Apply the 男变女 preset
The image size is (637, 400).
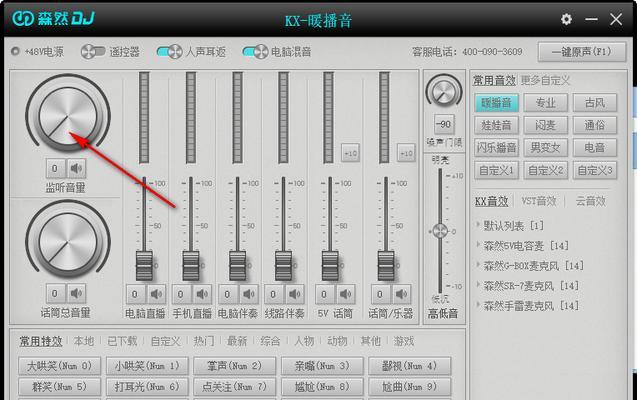pyautogui.click(x=545, y=148)
